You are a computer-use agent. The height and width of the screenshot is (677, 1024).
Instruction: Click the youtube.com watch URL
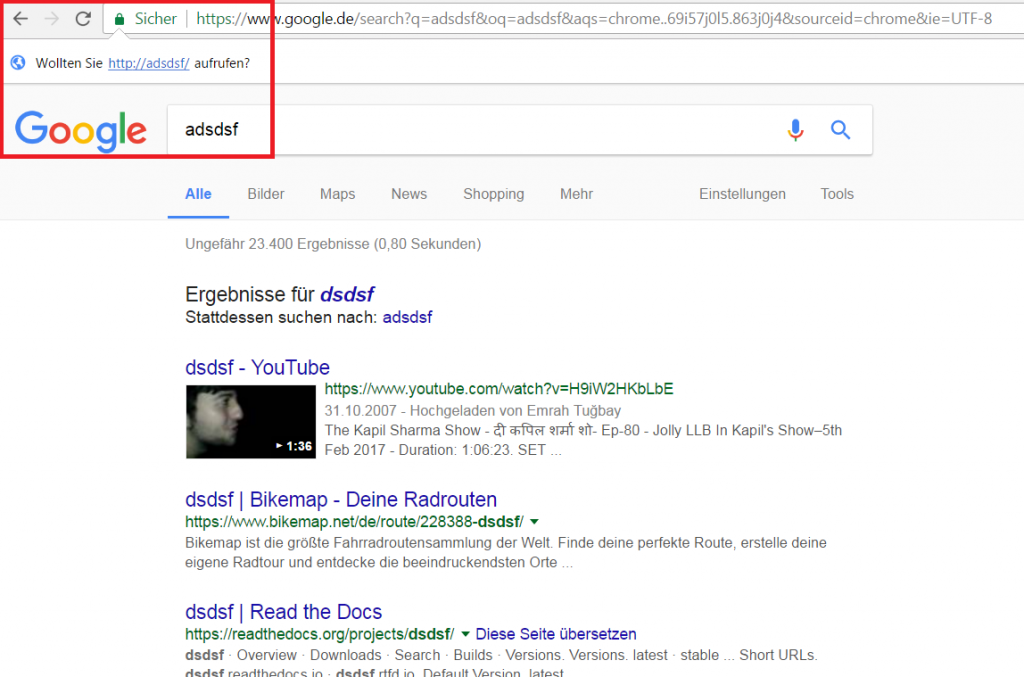click(x=499, y=389)
